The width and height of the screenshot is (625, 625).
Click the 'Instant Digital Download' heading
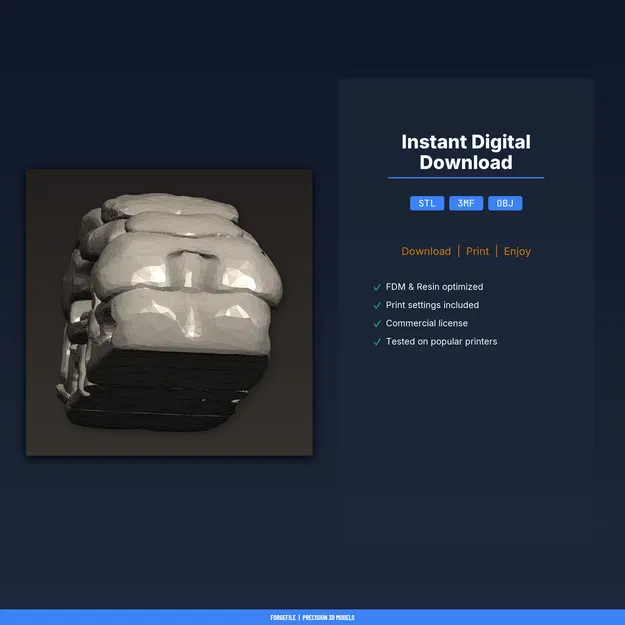pos(466,152)
